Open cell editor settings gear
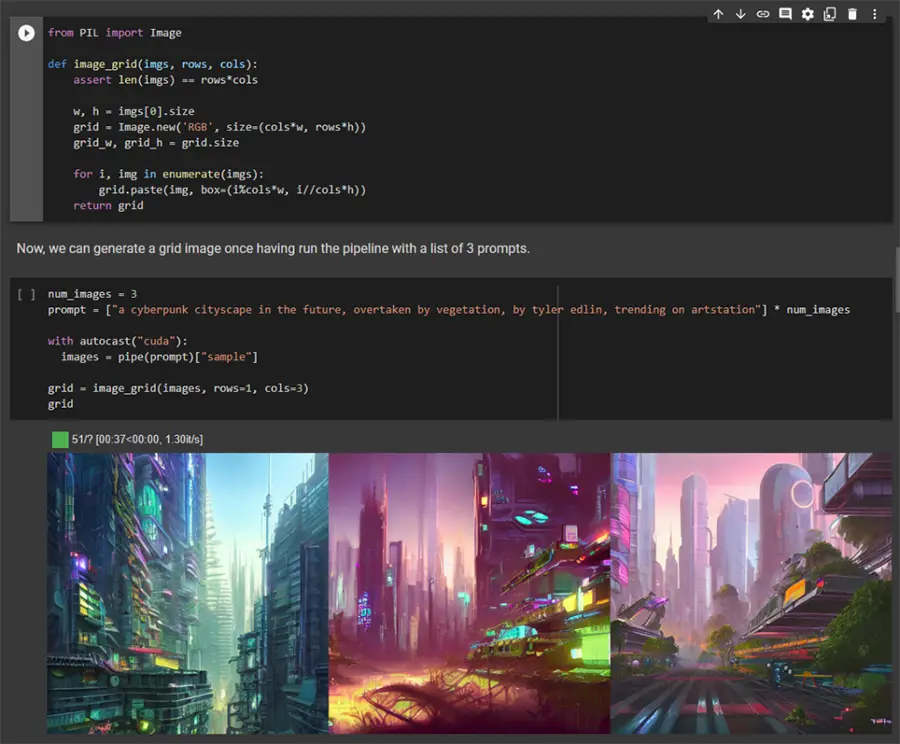This screenshot has width=900, height=744. tap(808, 14)
